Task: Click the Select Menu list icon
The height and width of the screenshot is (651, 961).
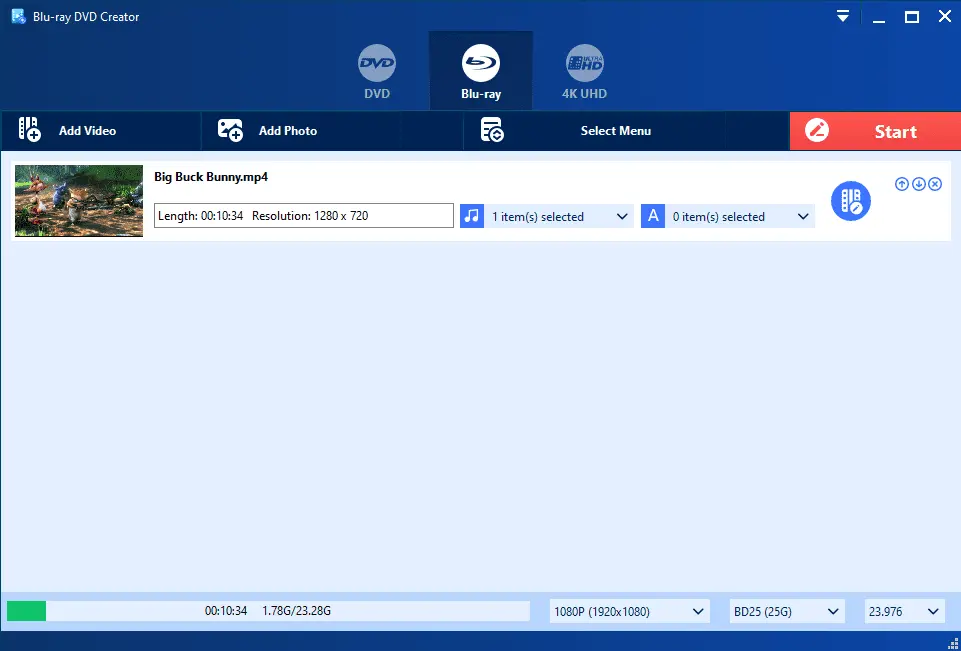Action: (491, 130)
